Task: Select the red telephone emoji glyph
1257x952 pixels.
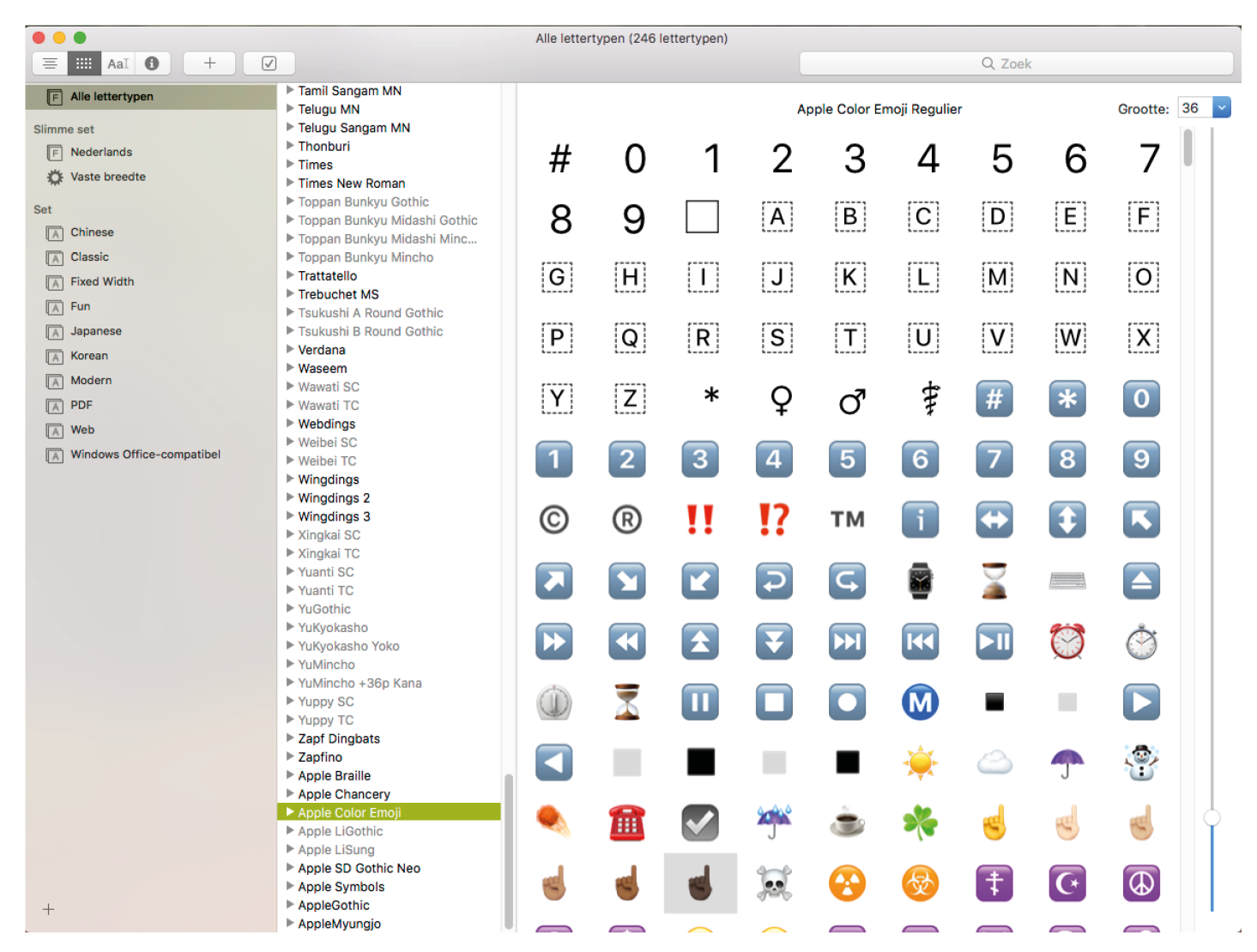Action: [627, 823]
